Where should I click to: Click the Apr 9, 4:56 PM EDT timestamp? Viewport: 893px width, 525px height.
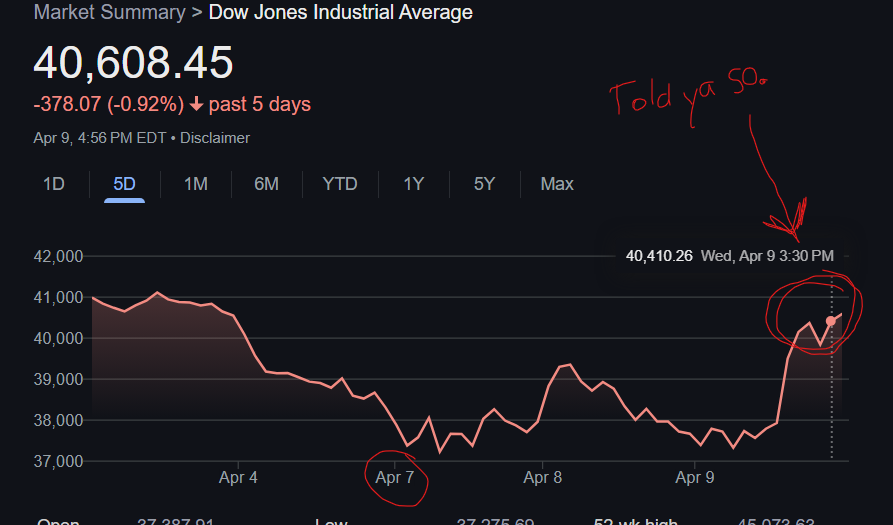[x=100, y=138]
